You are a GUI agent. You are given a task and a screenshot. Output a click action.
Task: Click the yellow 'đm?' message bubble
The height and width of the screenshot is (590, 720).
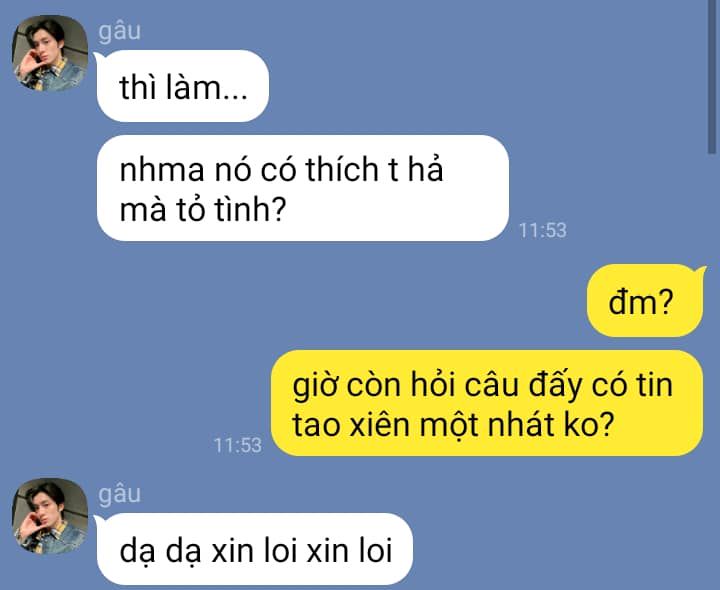tap(645, 301)
